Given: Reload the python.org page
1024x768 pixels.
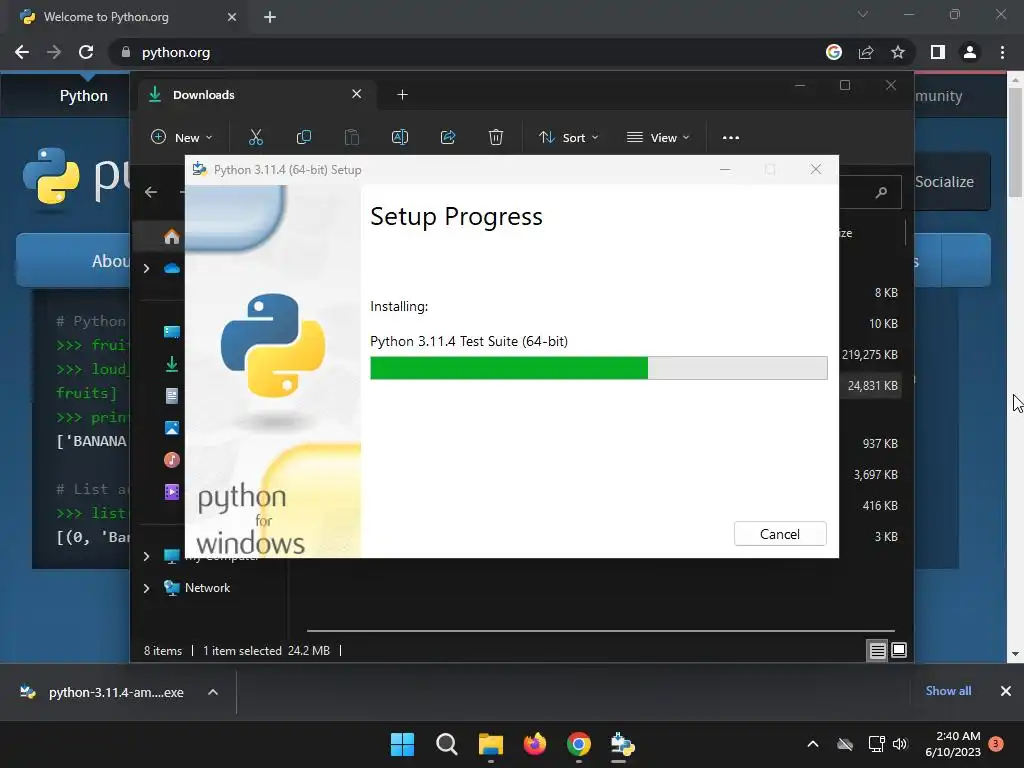Looking at the screenshot, I should pyautogui.click(x=86, y=52).
